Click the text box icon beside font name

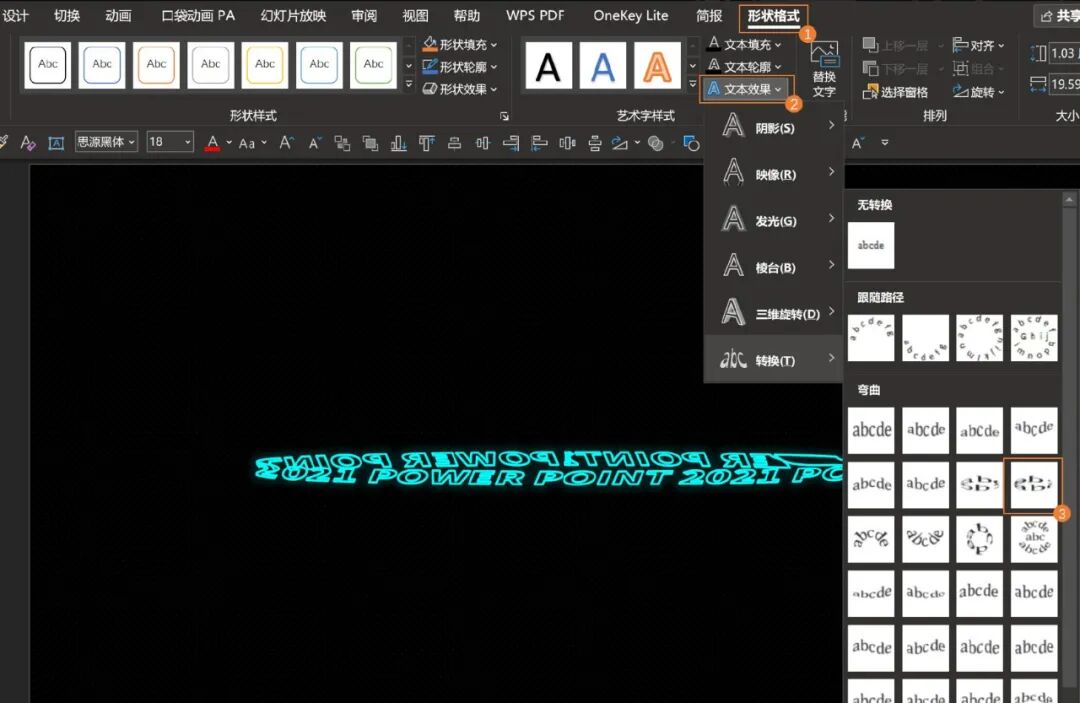coord(56,143)
